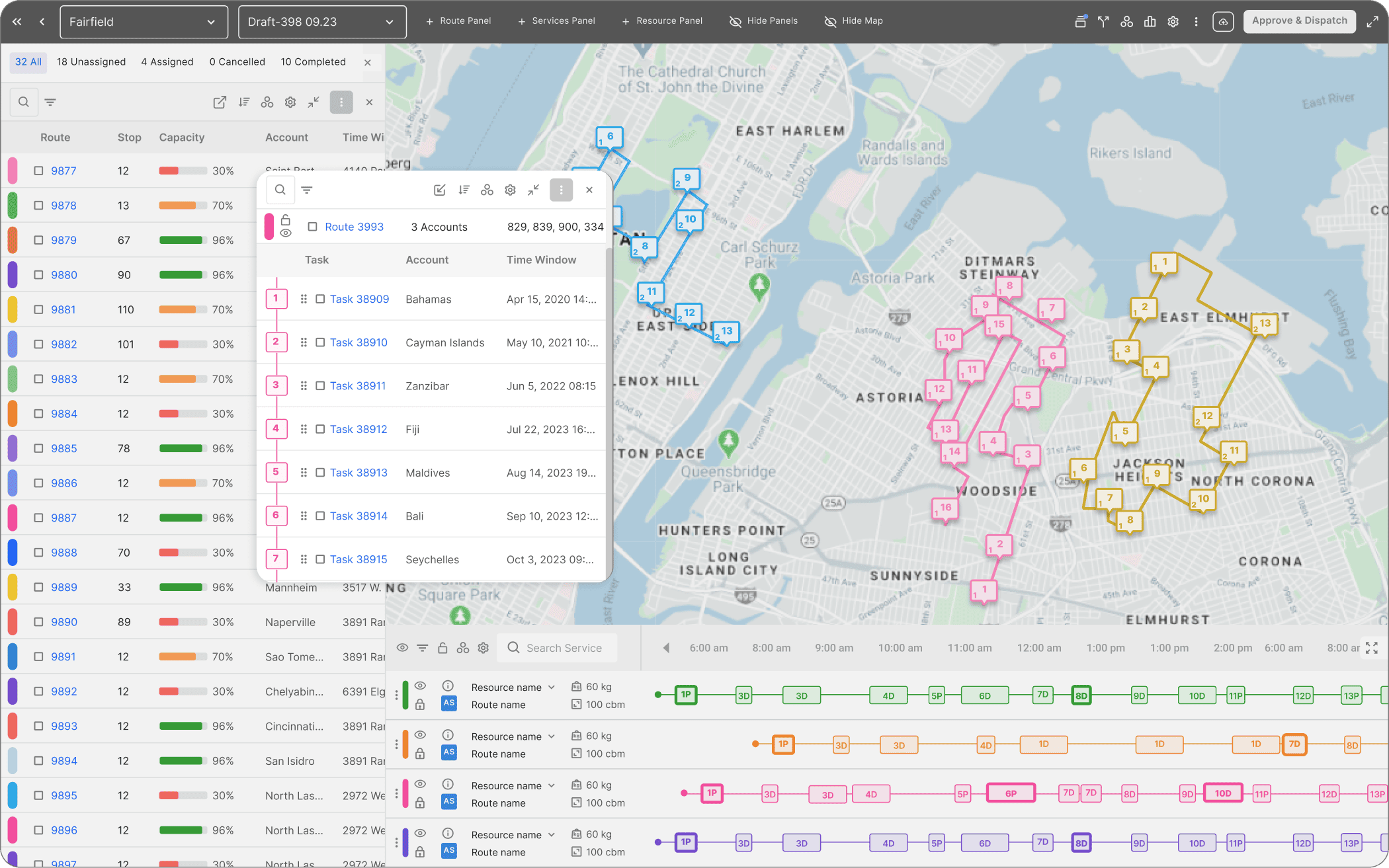Viewport: 1389px width, 868px height.
Task: Select checkbox for Task 38913
Action: (x=320, y=472)
